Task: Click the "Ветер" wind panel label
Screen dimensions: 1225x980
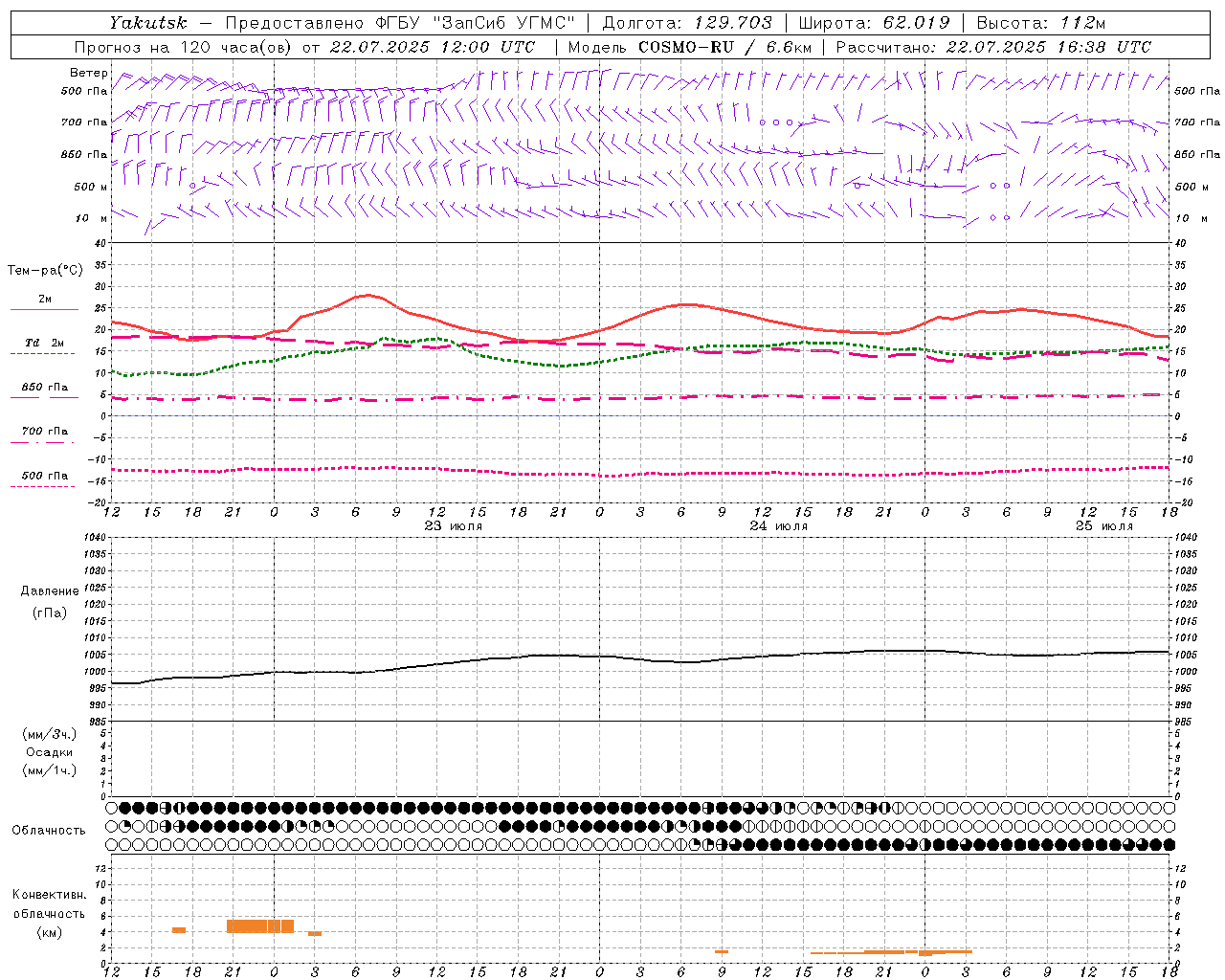Action: tap(89, 73)
